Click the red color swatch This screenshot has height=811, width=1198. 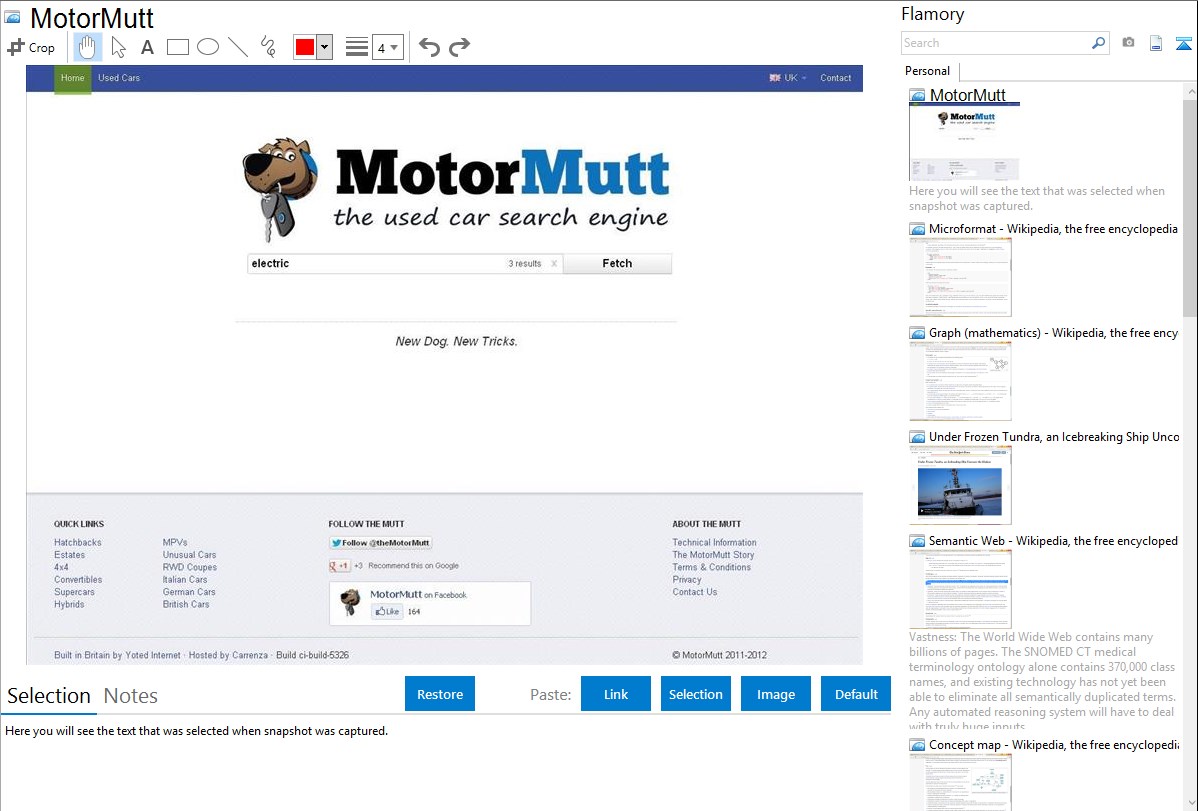[x=305, y=47]
